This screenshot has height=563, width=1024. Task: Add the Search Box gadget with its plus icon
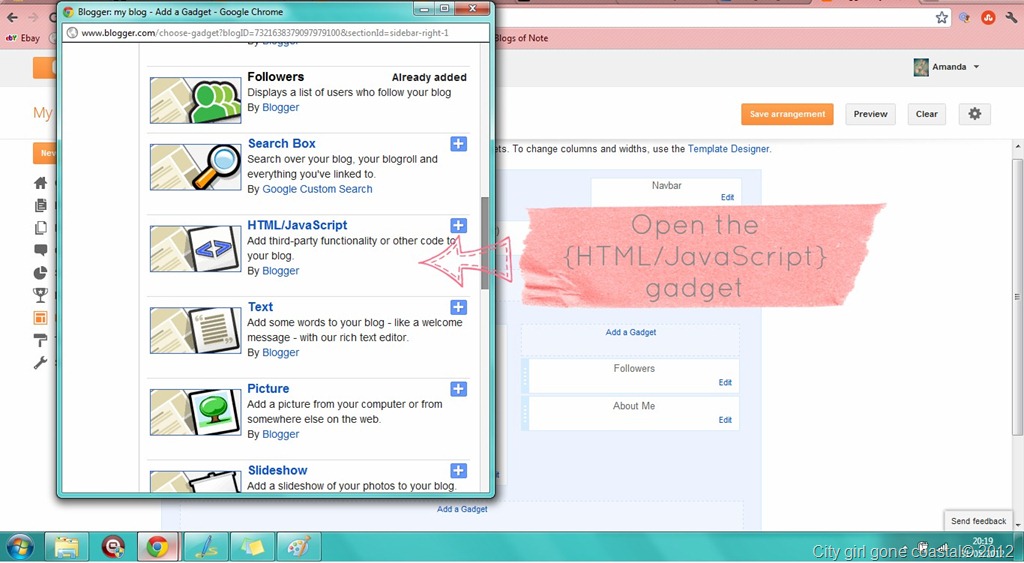[x=458, y=144]
